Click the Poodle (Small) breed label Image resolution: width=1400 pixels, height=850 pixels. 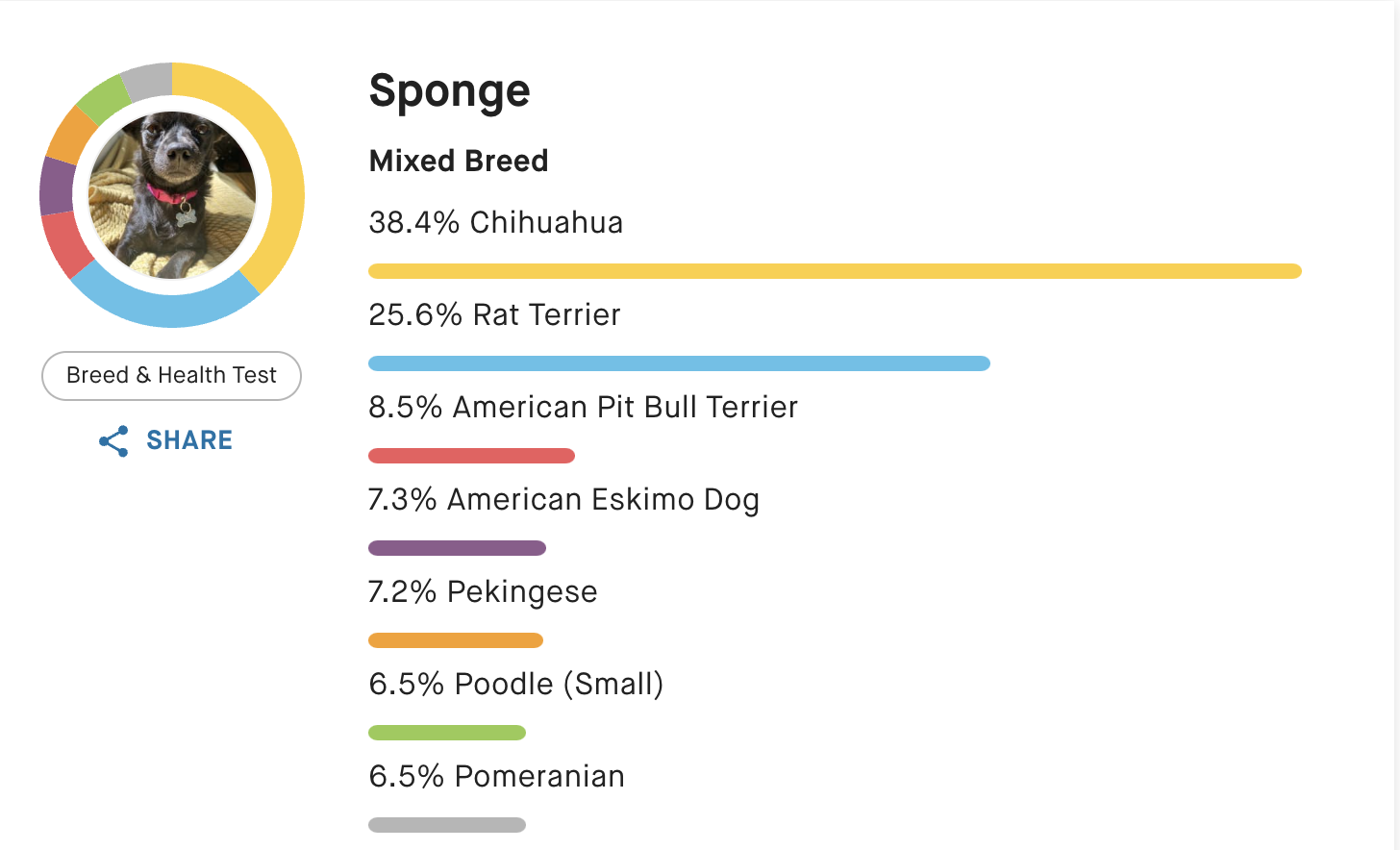(x=516, y=684)
